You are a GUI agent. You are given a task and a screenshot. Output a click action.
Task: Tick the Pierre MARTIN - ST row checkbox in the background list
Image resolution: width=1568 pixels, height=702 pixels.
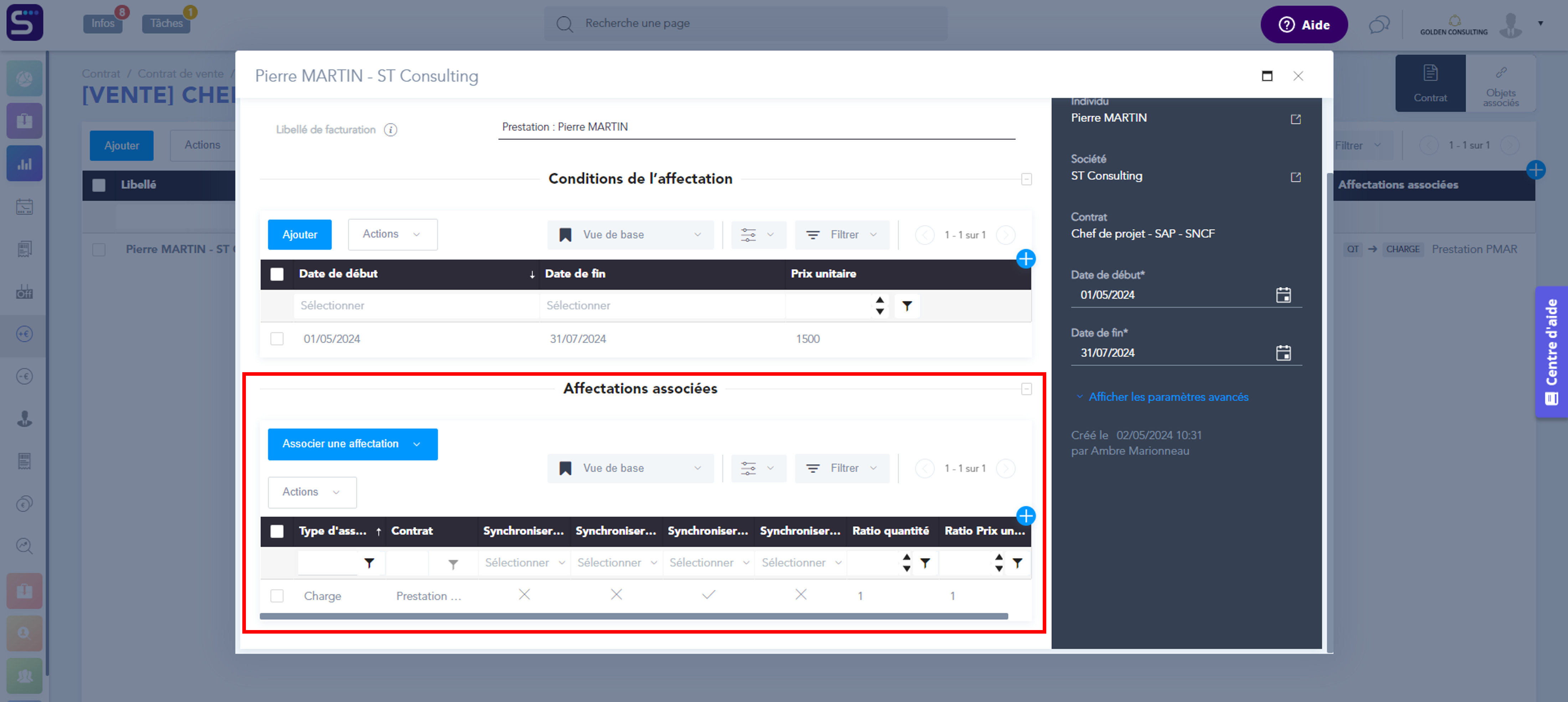tap(99, 249)
